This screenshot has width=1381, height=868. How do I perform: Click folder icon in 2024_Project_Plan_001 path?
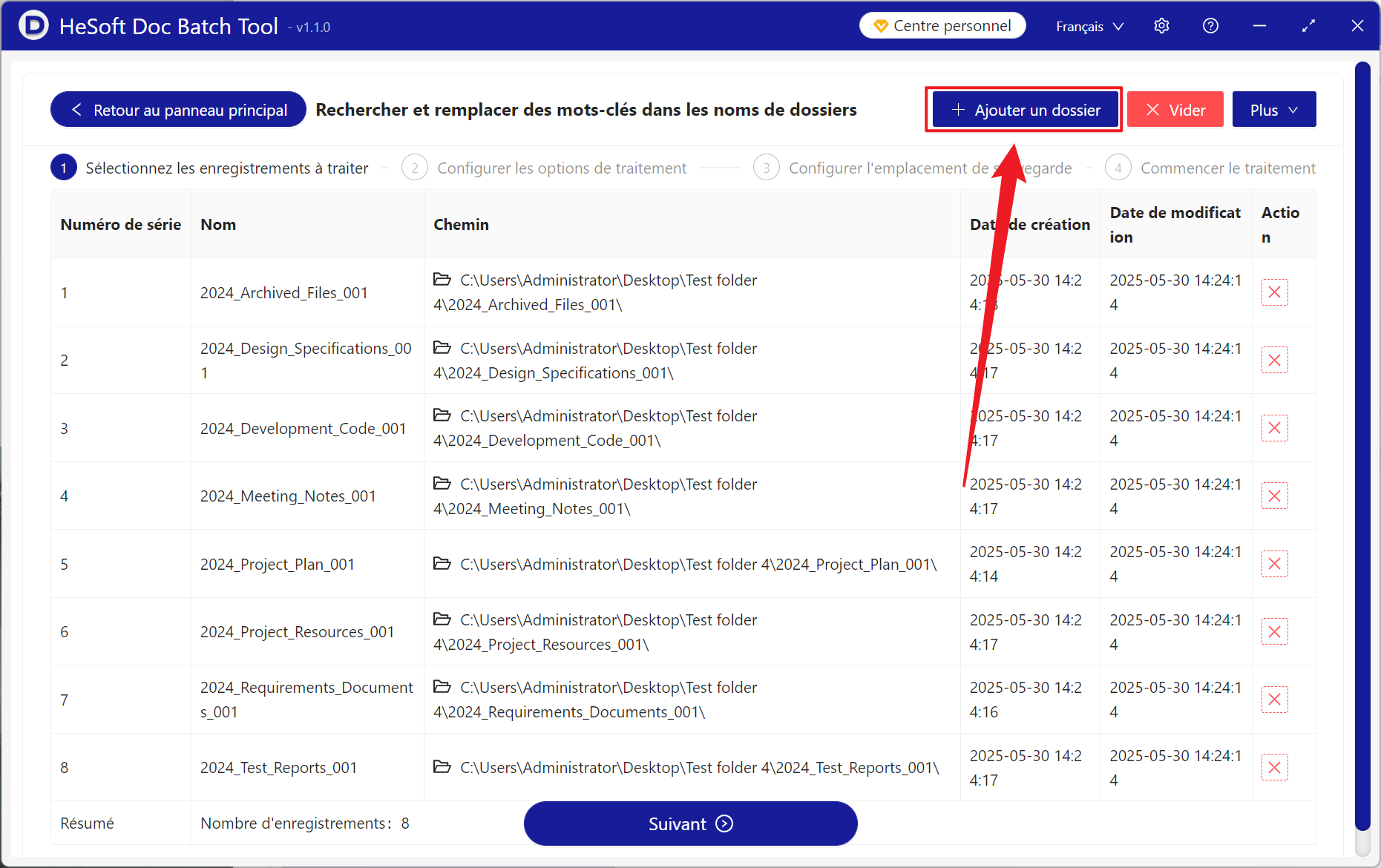pyautogui.click(x=442, y=564)
